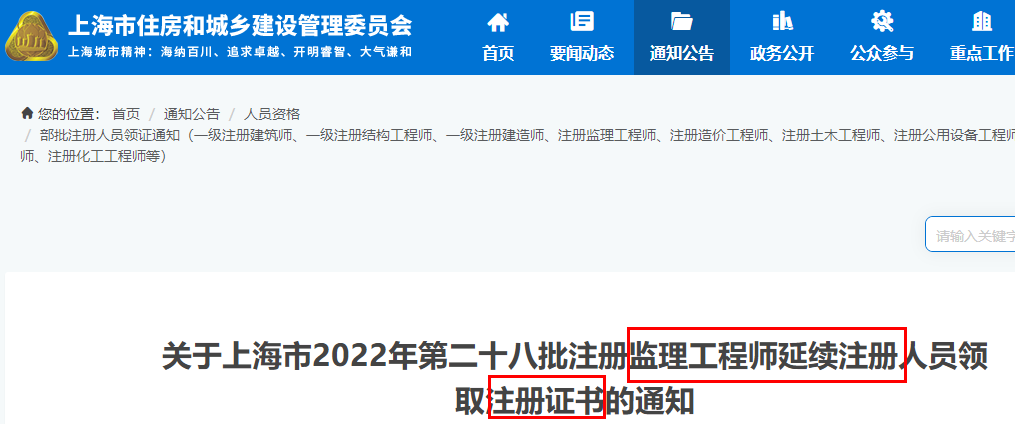
Task: Click the site title 上海市住房和城乡建设管理委员会
Action: (x=240, y=26)
